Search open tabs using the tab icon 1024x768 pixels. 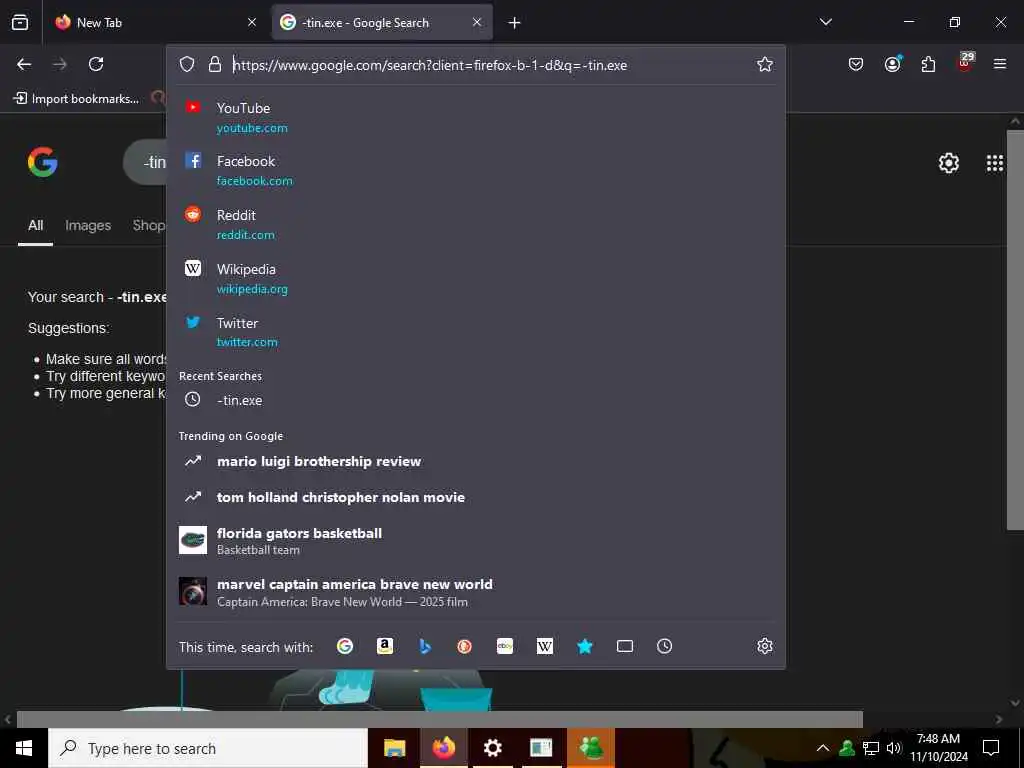625,646
